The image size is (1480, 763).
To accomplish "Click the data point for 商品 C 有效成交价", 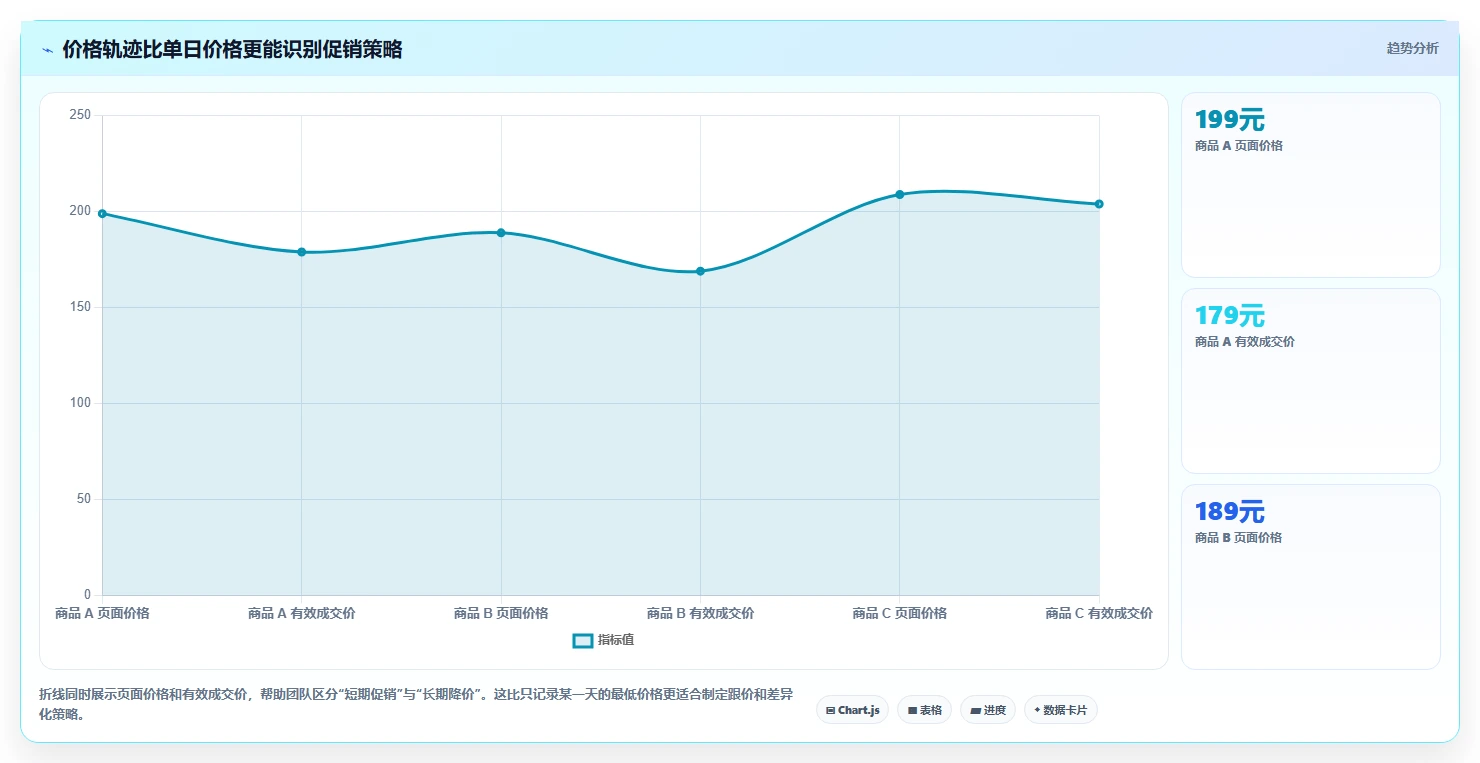I will (1099, 204).
